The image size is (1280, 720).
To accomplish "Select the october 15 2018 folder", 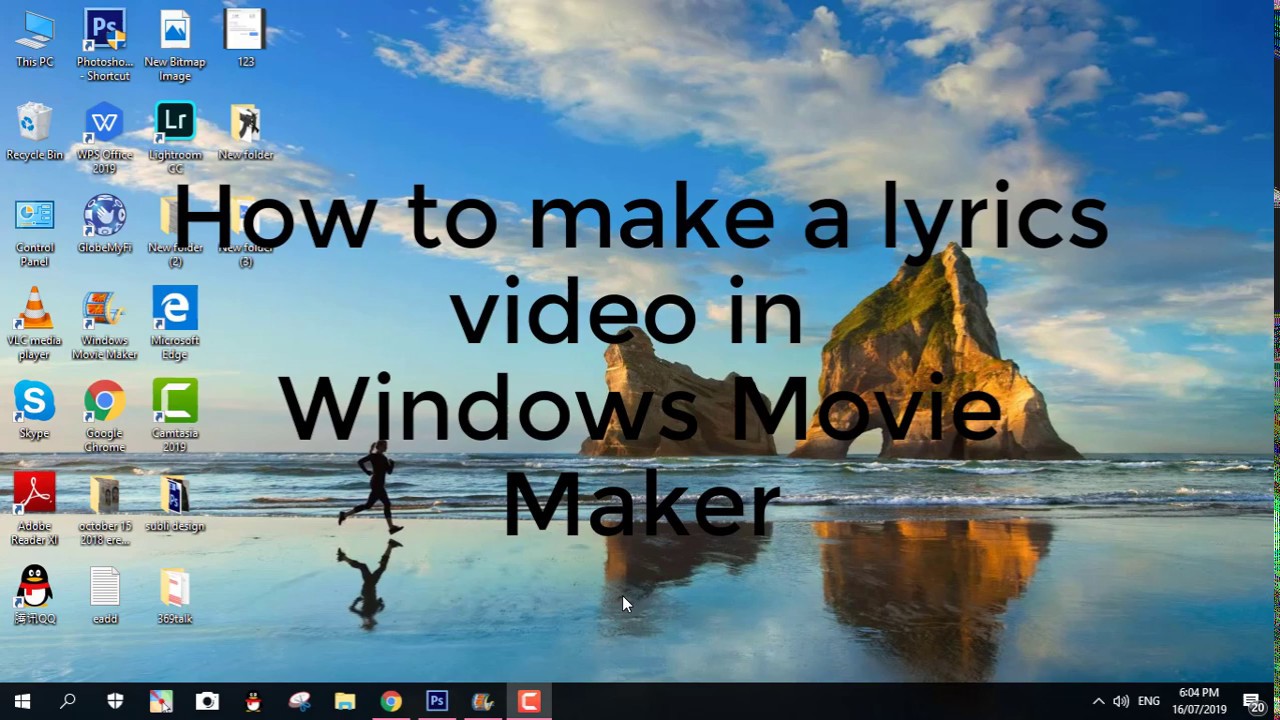I will (104, 510).
